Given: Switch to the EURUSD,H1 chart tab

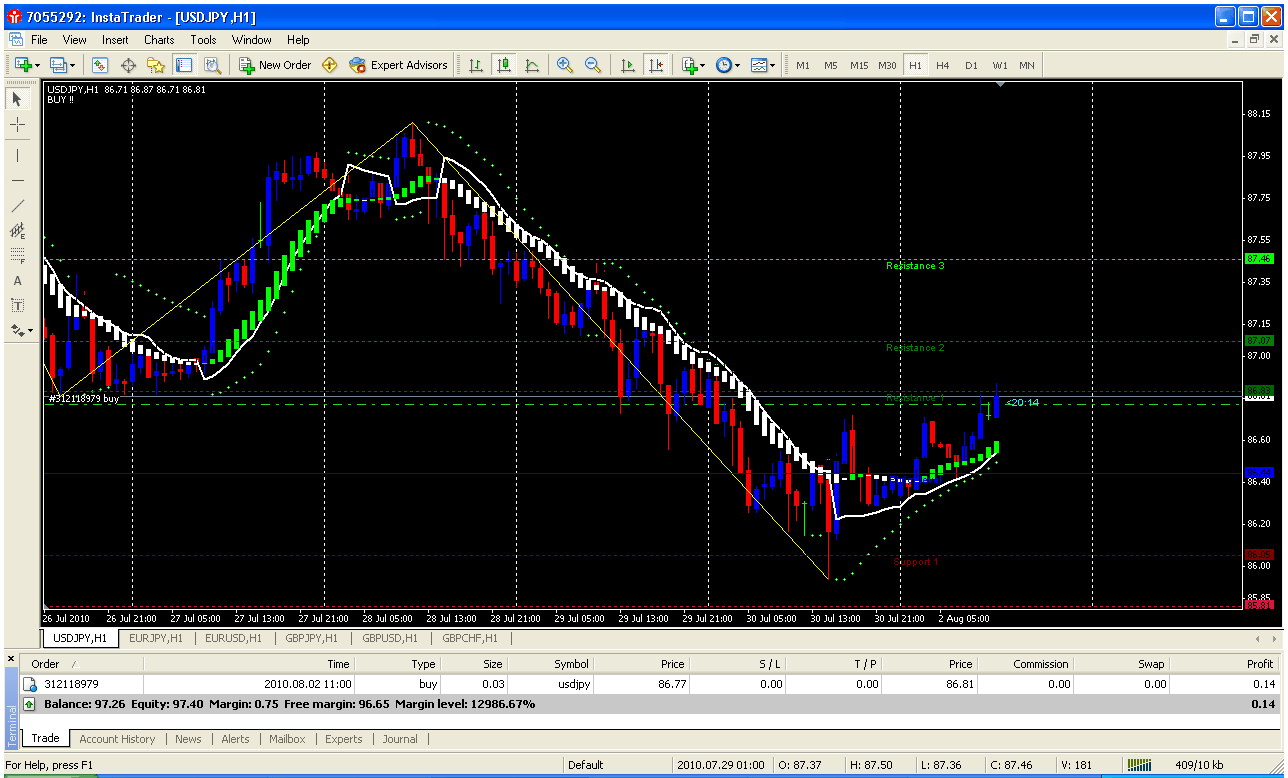Looking at the screenshot, I should [x=233, y=638].
